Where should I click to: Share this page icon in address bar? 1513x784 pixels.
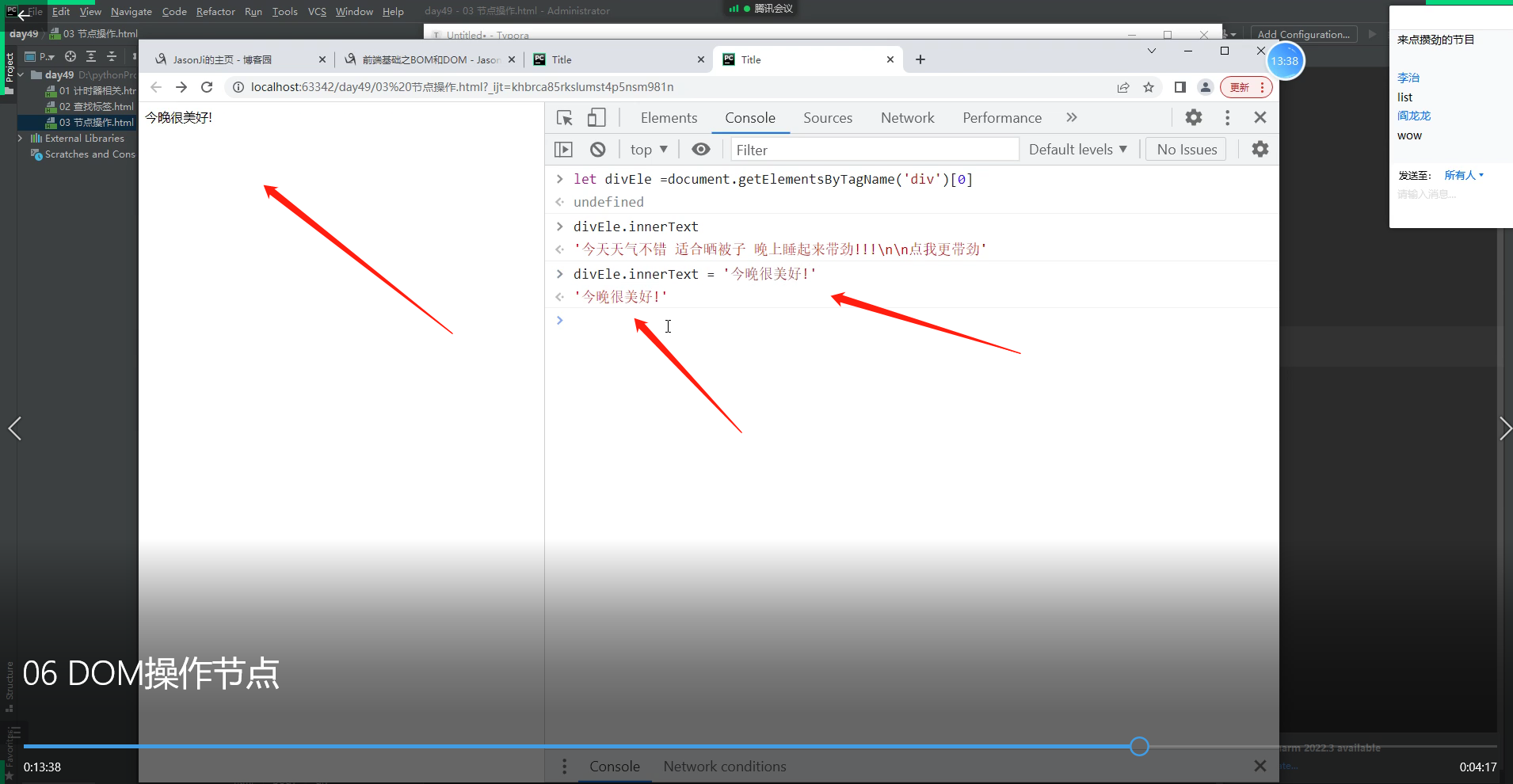click(1123, 87)
